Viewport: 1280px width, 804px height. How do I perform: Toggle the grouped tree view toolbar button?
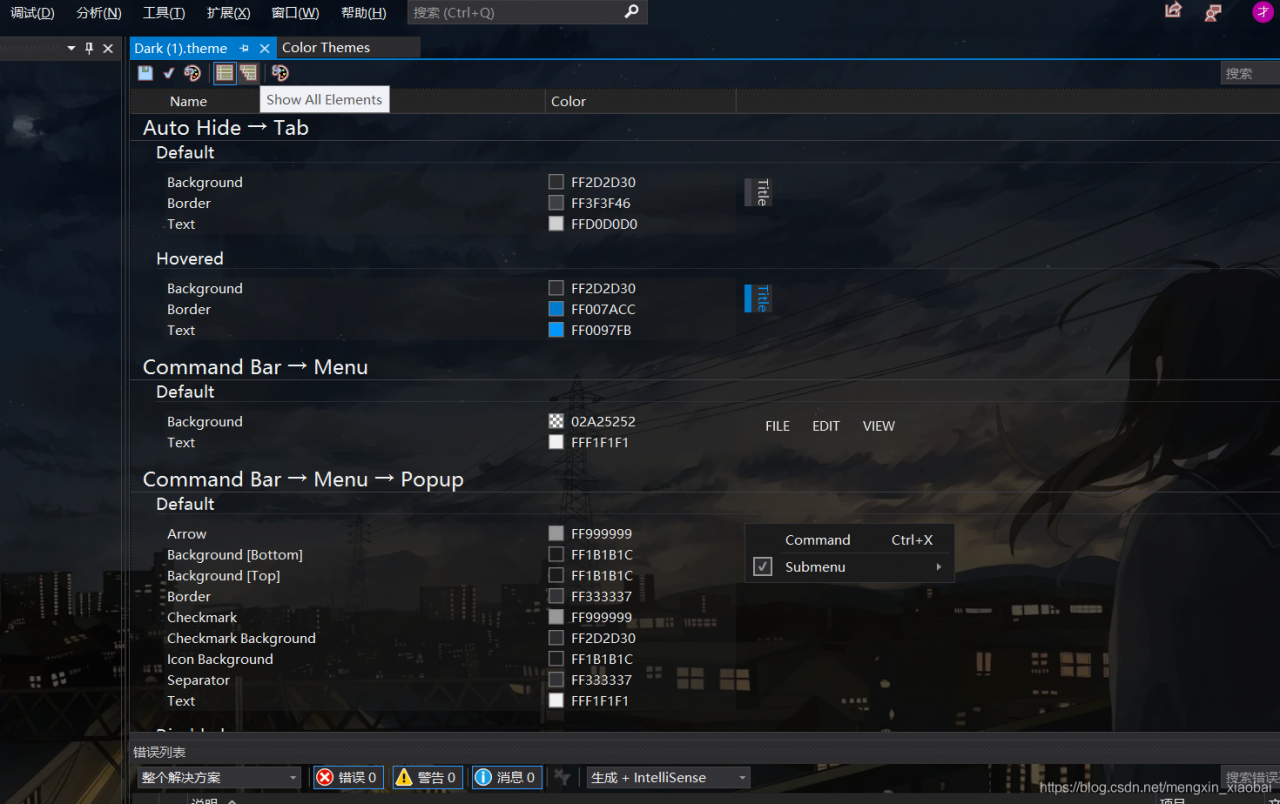tap(248, 73)
